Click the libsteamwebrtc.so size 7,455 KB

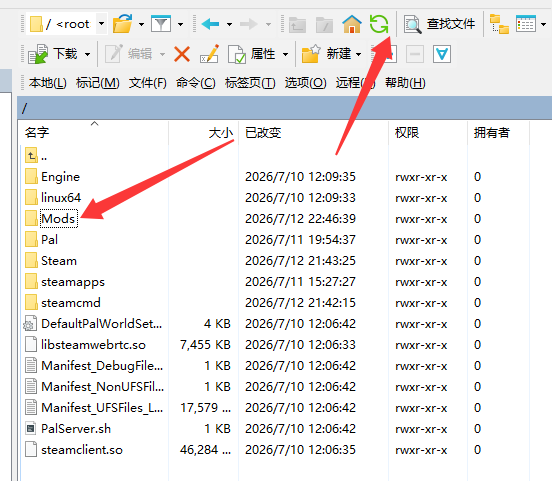(205, 345)
